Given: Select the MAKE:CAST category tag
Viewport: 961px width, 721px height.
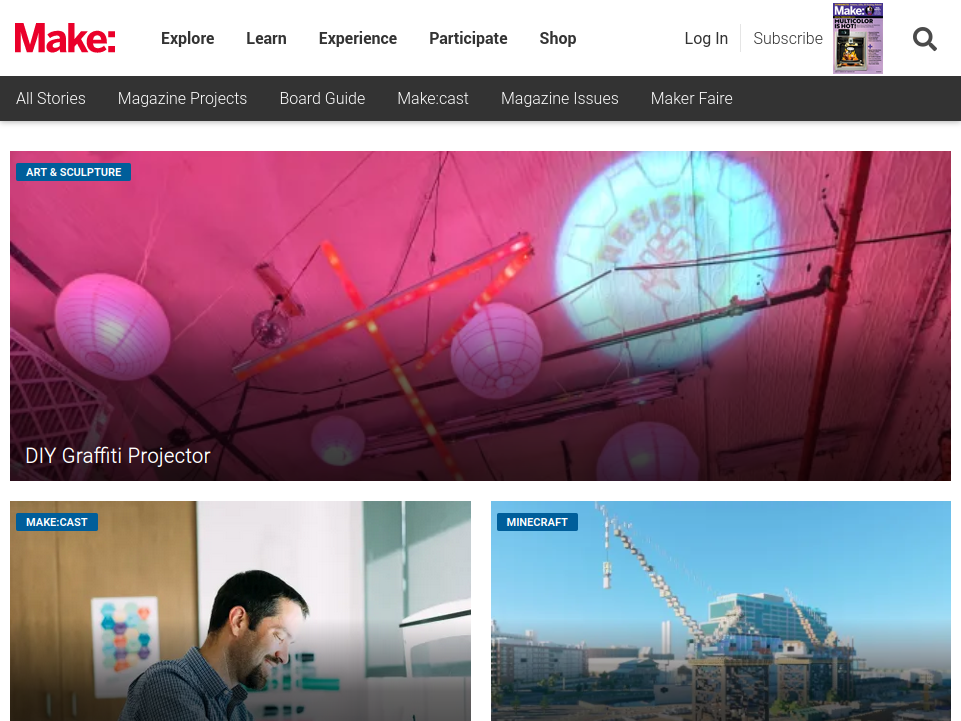Looking at the screenshot, I should coord(56,522).
